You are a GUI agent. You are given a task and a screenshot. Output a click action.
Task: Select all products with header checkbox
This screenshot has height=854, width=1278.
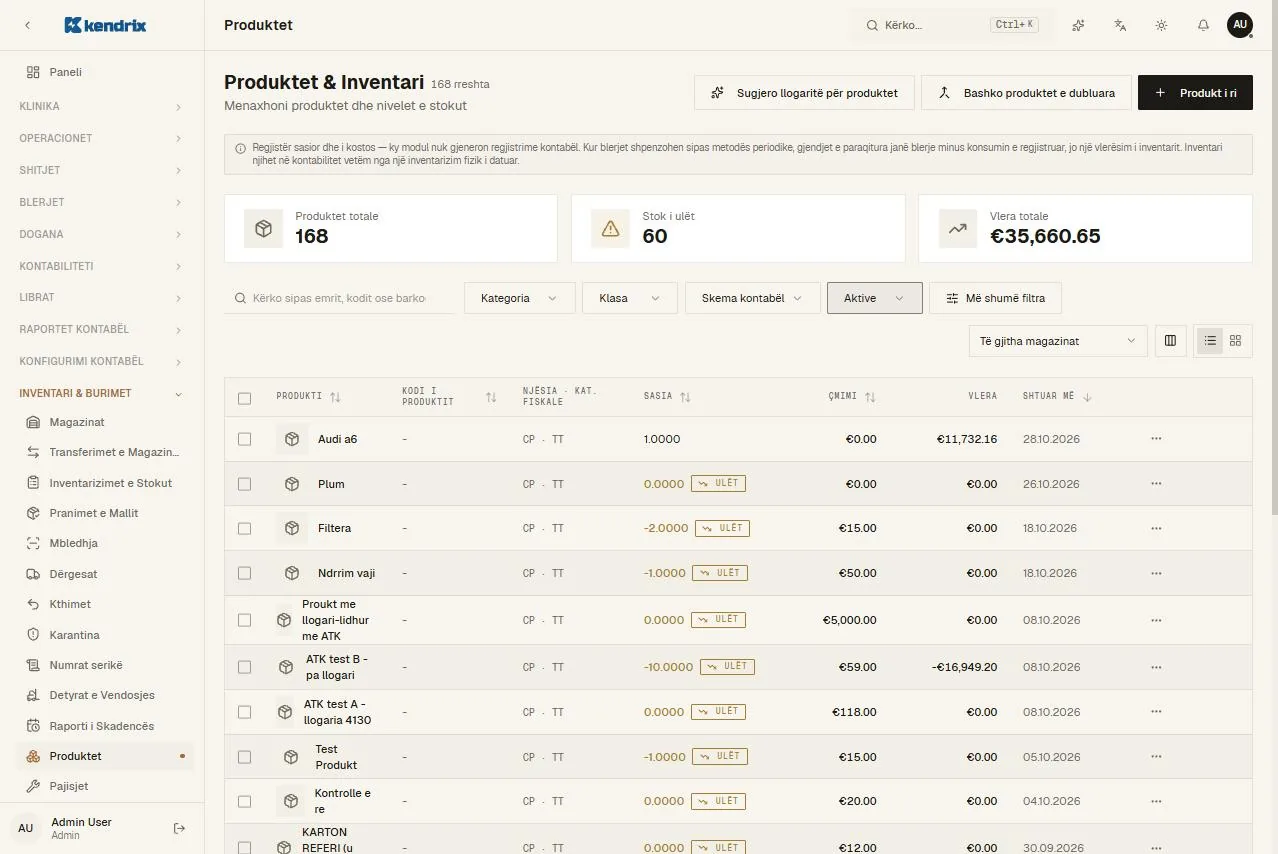[245, 398]
